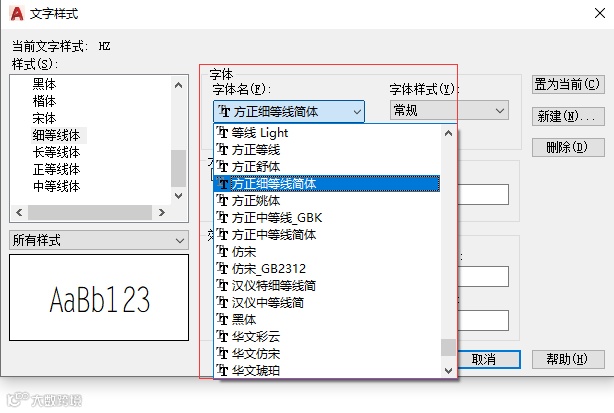Select 仿宋 font entry

[327, 252]
